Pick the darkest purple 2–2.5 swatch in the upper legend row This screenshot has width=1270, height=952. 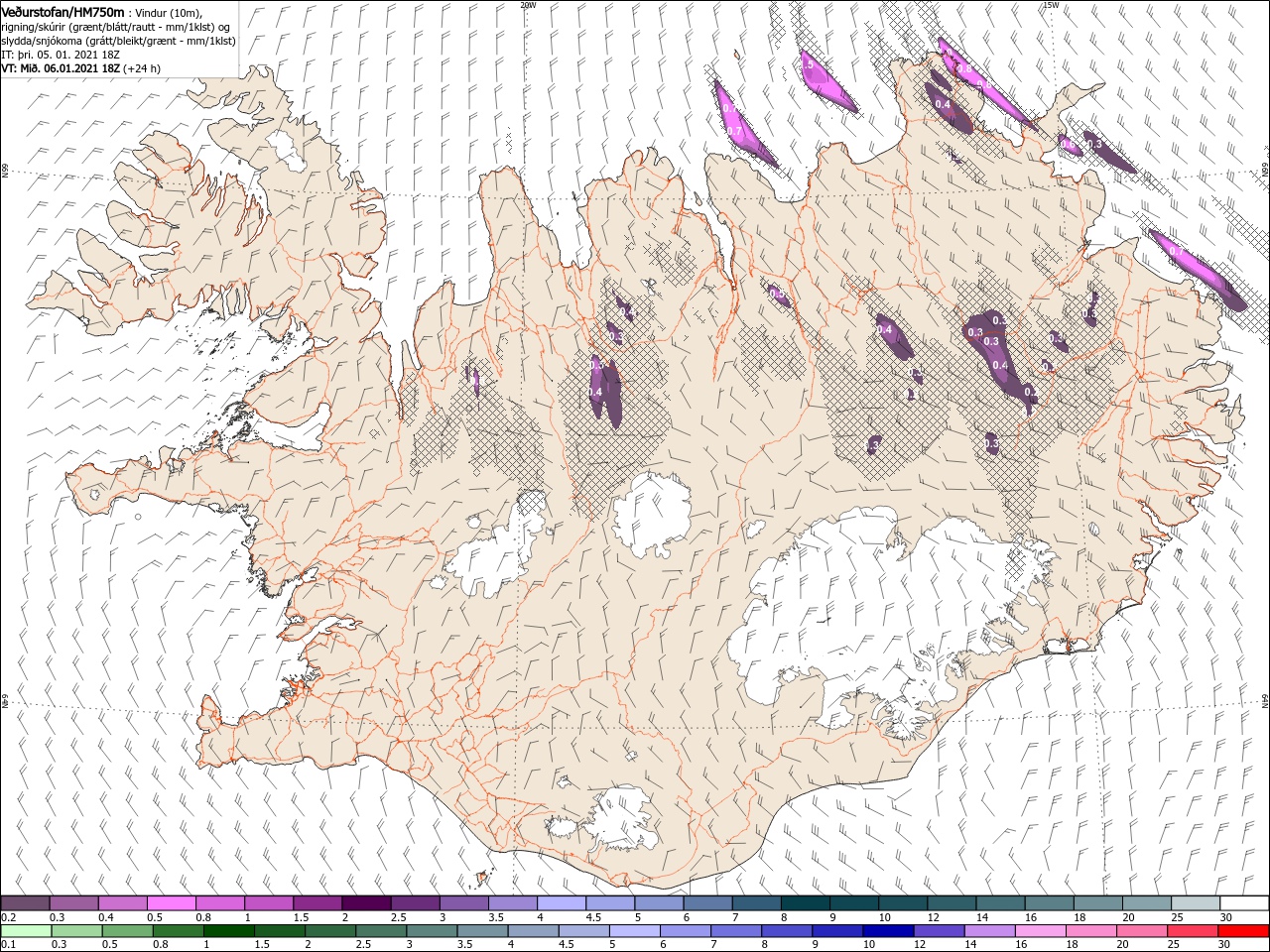tap(366, 902)
